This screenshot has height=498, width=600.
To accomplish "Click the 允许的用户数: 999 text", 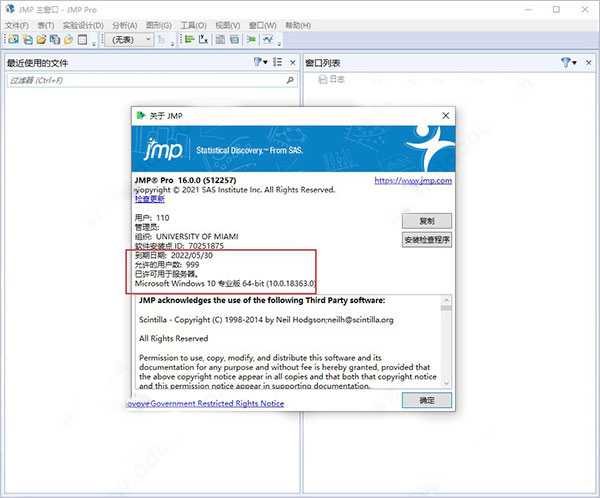I will point(167,265).
